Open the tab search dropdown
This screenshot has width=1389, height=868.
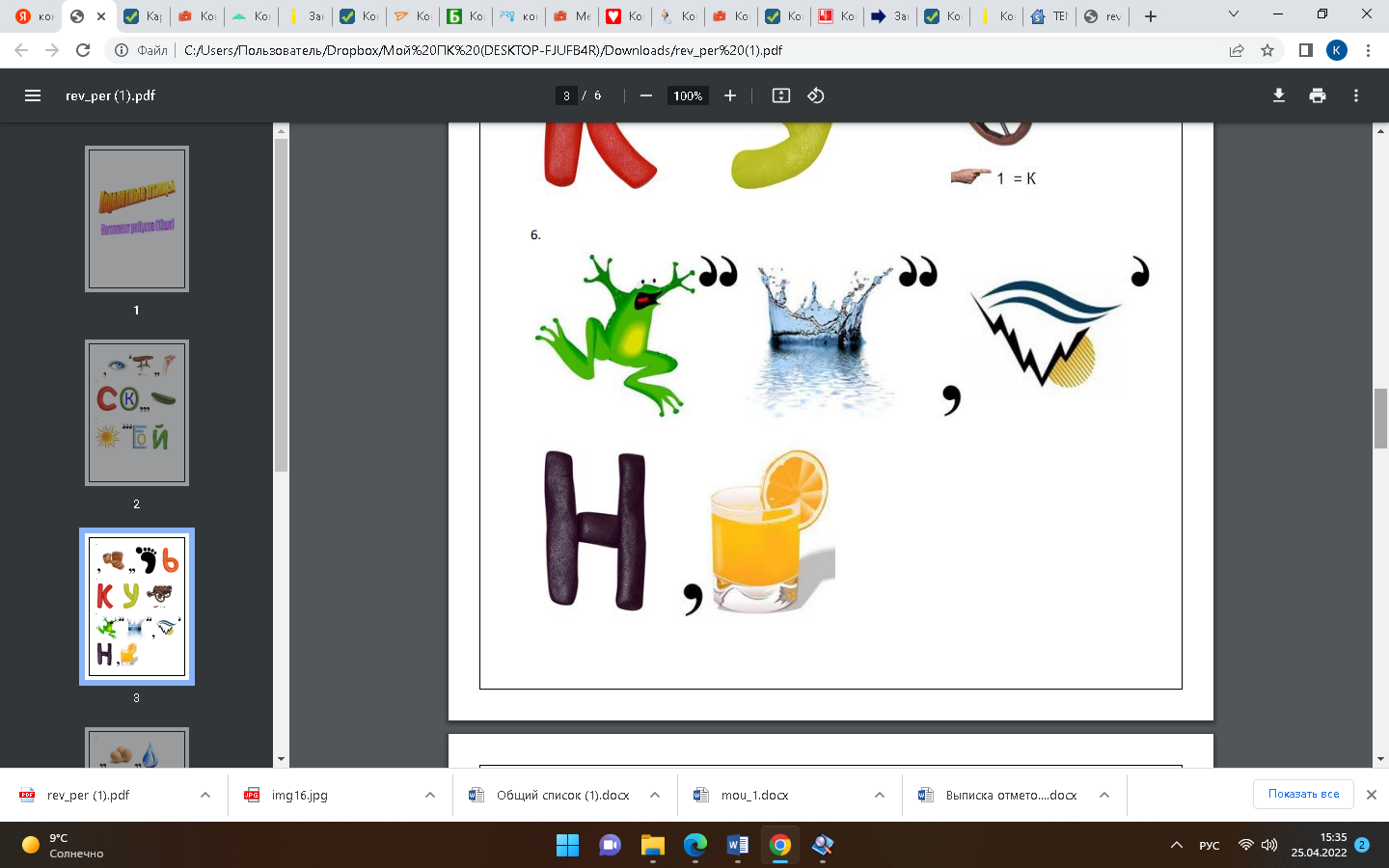(x=1234, y=14)
